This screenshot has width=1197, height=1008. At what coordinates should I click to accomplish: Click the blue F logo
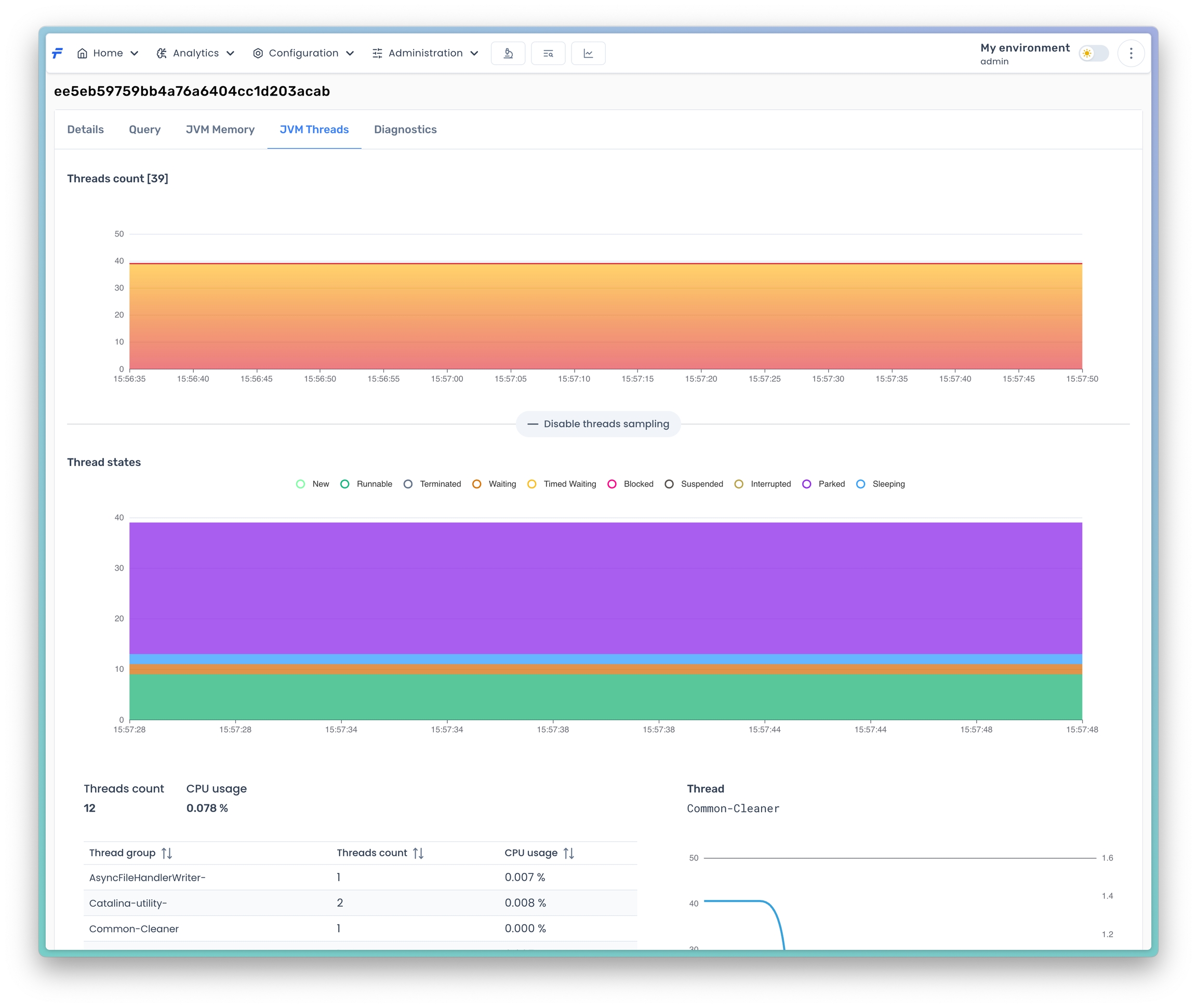[x=58, y=53]
